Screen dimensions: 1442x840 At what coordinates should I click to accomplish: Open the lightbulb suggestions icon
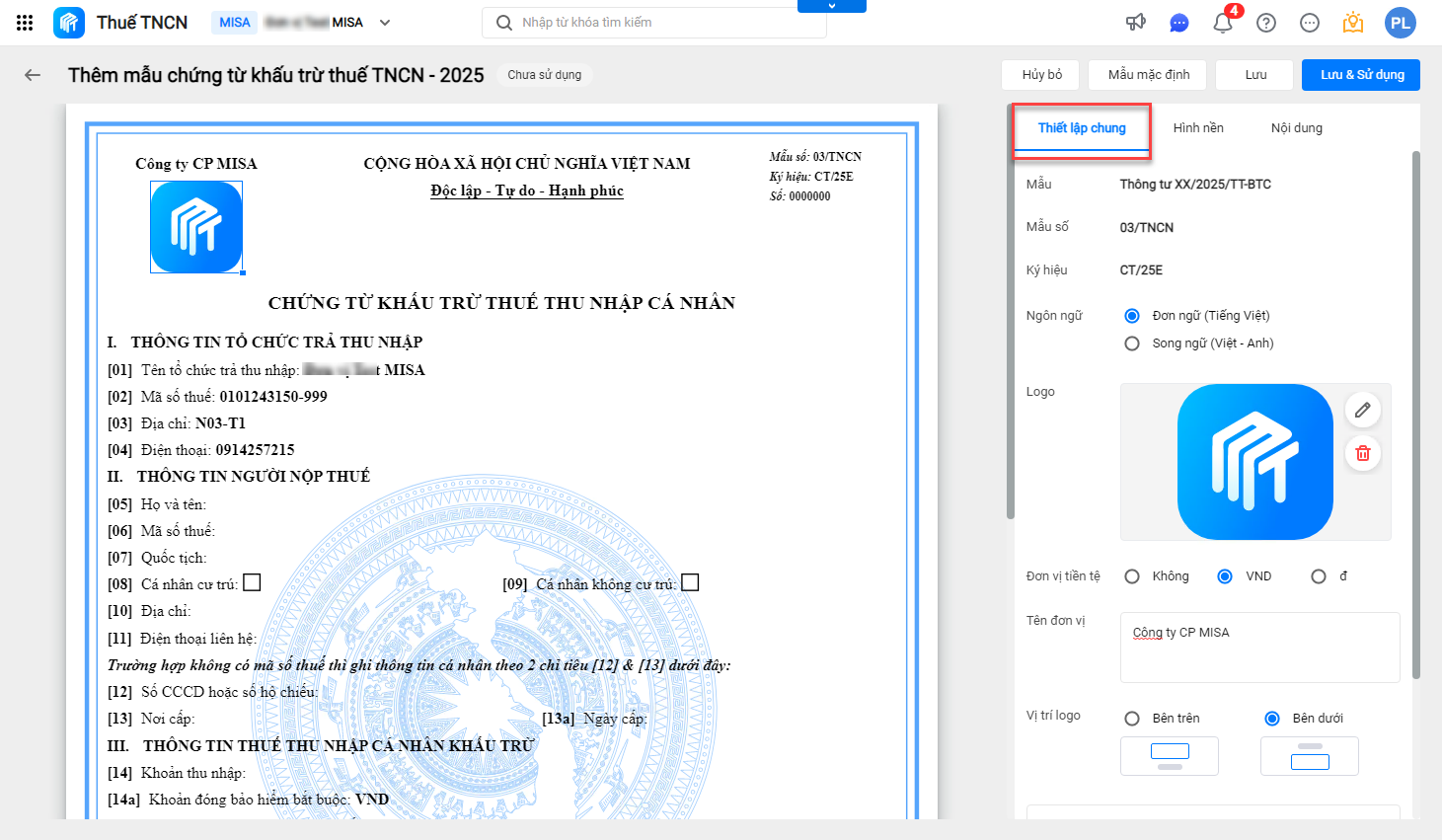click(1353, 23)
